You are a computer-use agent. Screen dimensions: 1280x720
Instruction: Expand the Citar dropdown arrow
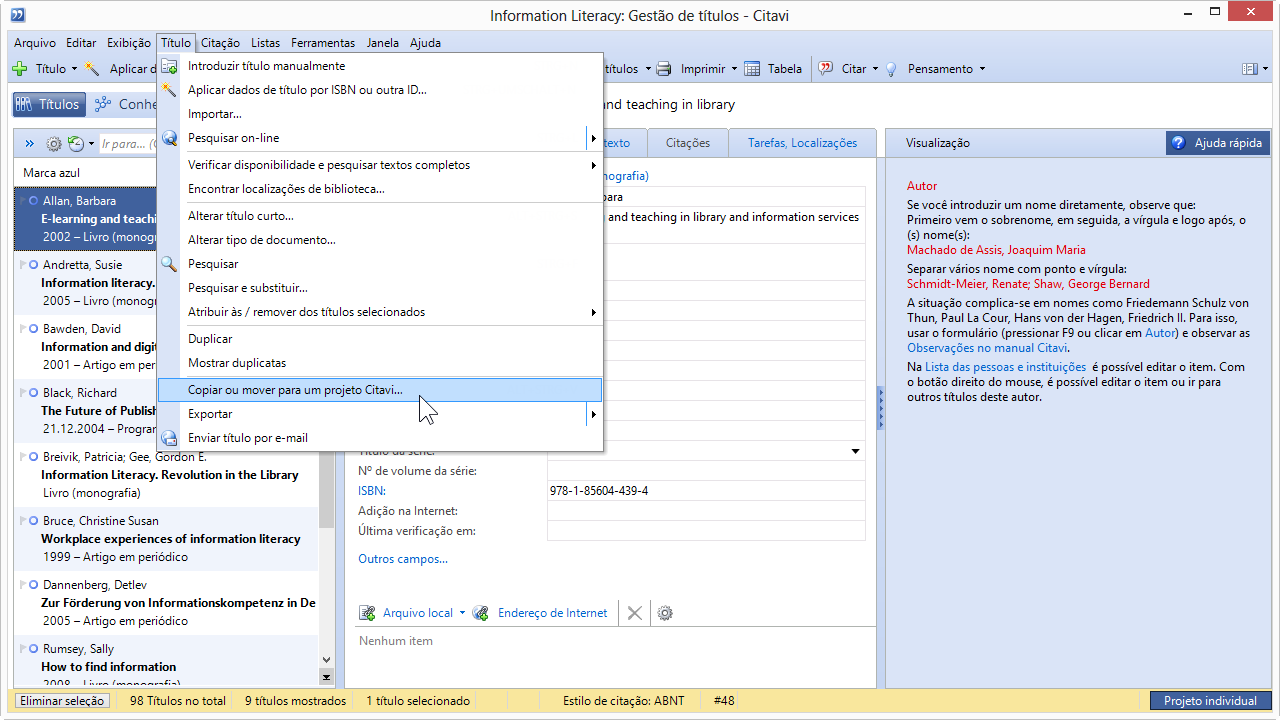(x=875, y=69)
